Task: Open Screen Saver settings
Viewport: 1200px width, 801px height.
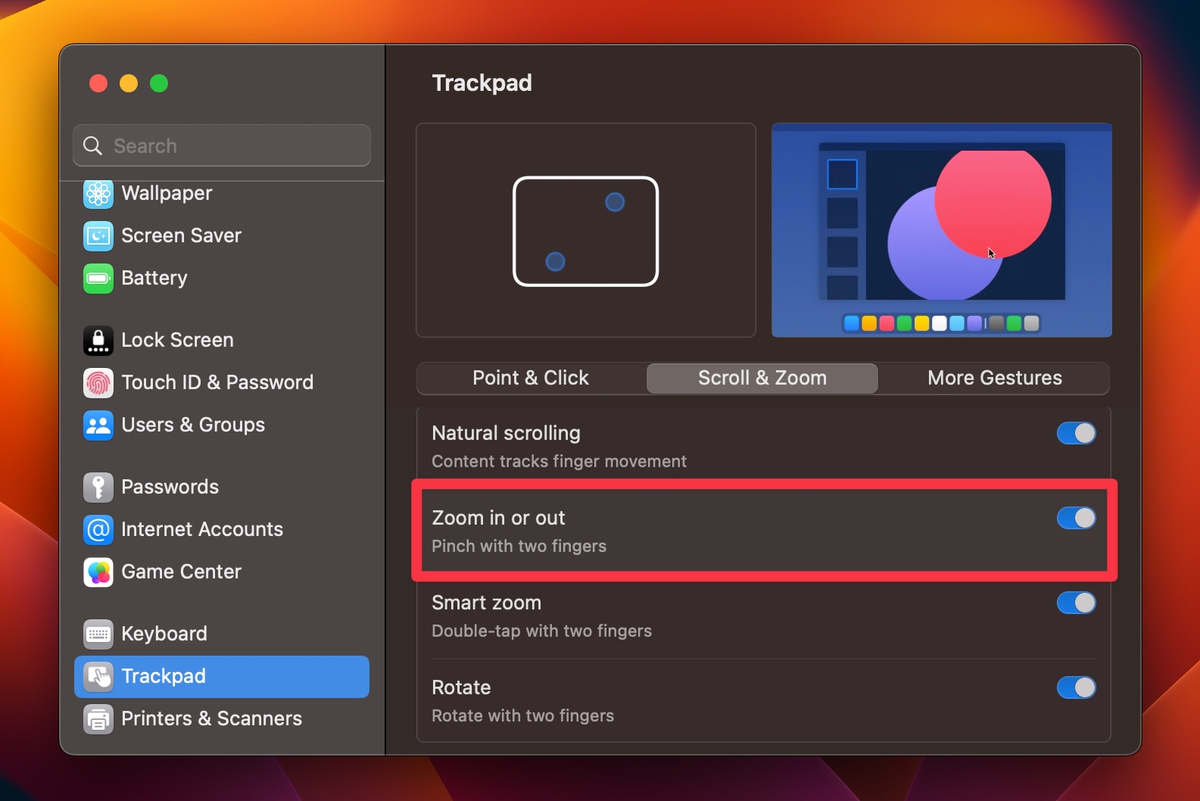Action: pyautogui.click(x=180, y=235)
